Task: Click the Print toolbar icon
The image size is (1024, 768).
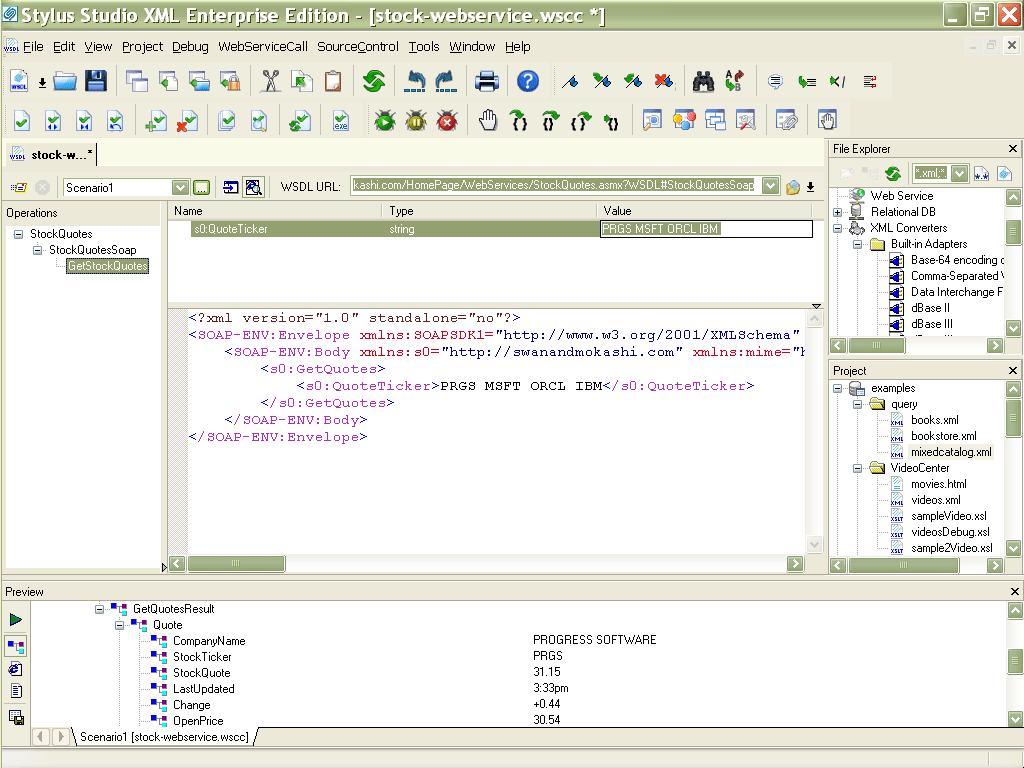Action: (x=487, y=82)
